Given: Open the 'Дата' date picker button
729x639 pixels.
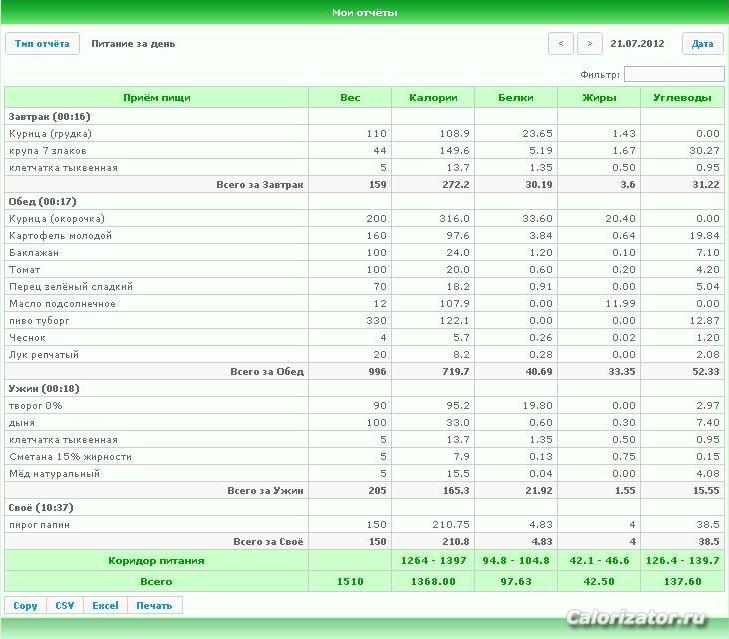Looking at the screenshot, I should (702, 44).
